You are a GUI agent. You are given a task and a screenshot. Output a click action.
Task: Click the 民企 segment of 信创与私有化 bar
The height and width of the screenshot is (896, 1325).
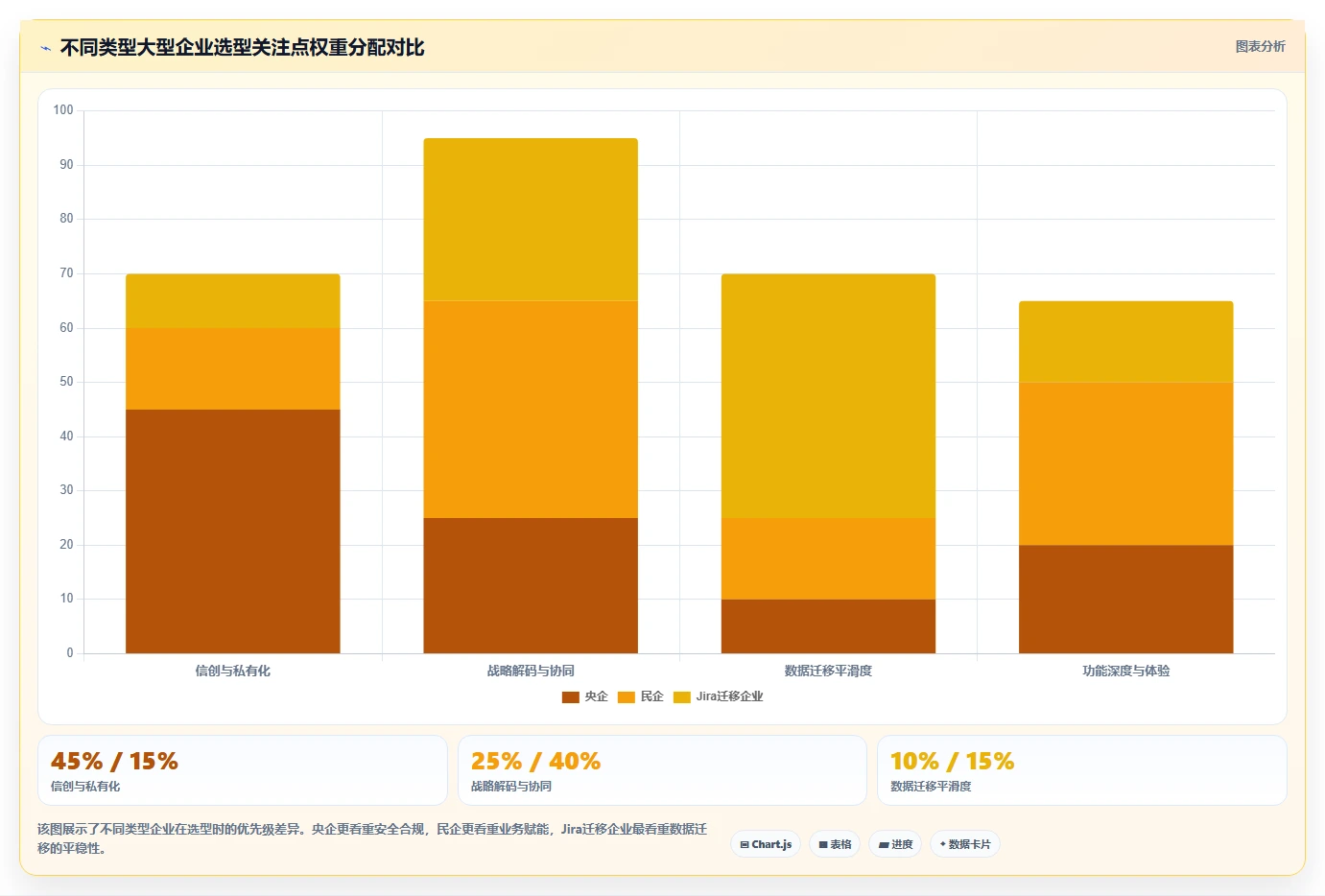point(233,369)
